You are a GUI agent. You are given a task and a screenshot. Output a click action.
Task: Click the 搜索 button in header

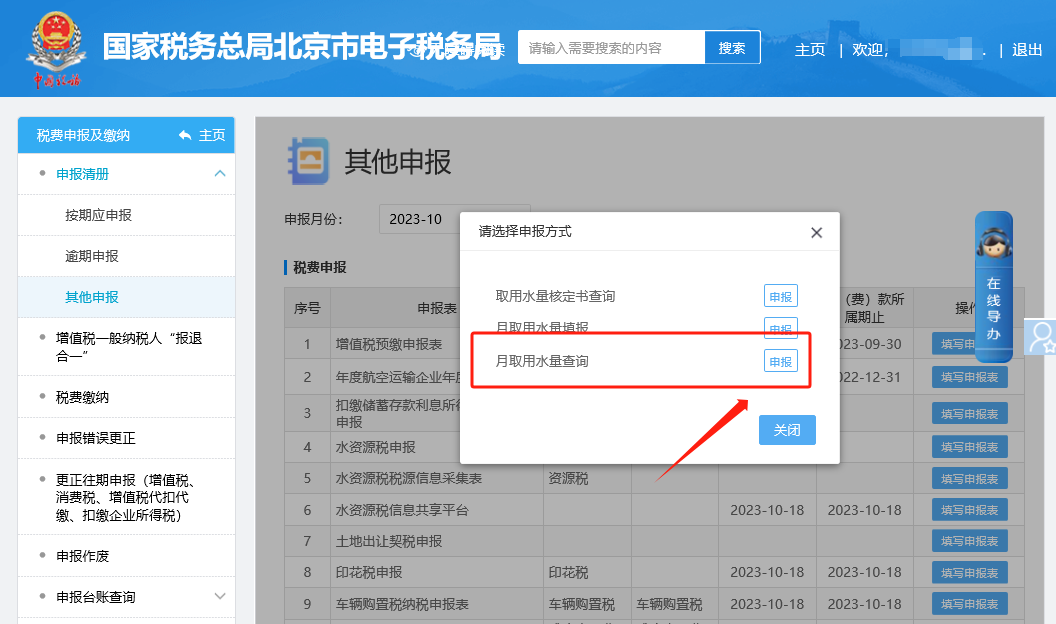(x=732, y=48)
